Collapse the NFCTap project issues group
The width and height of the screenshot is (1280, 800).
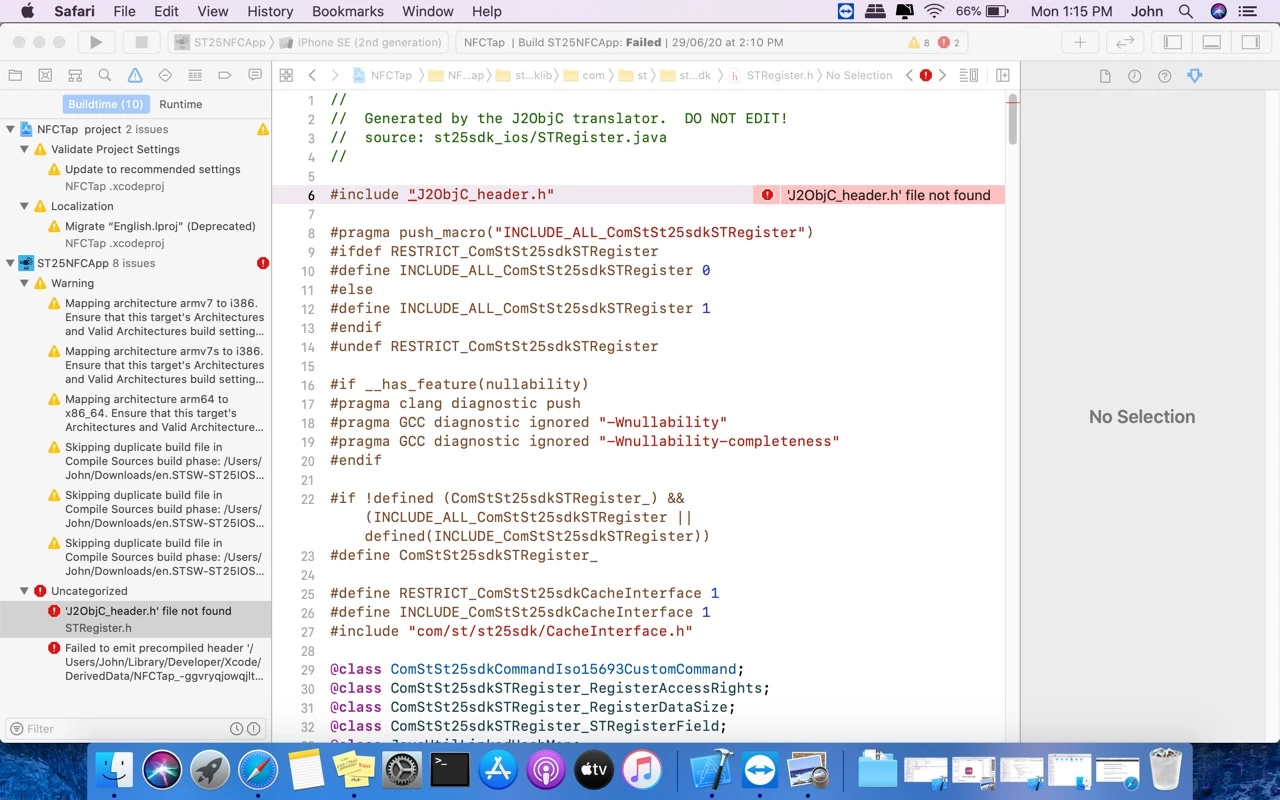tap(10, 129)
